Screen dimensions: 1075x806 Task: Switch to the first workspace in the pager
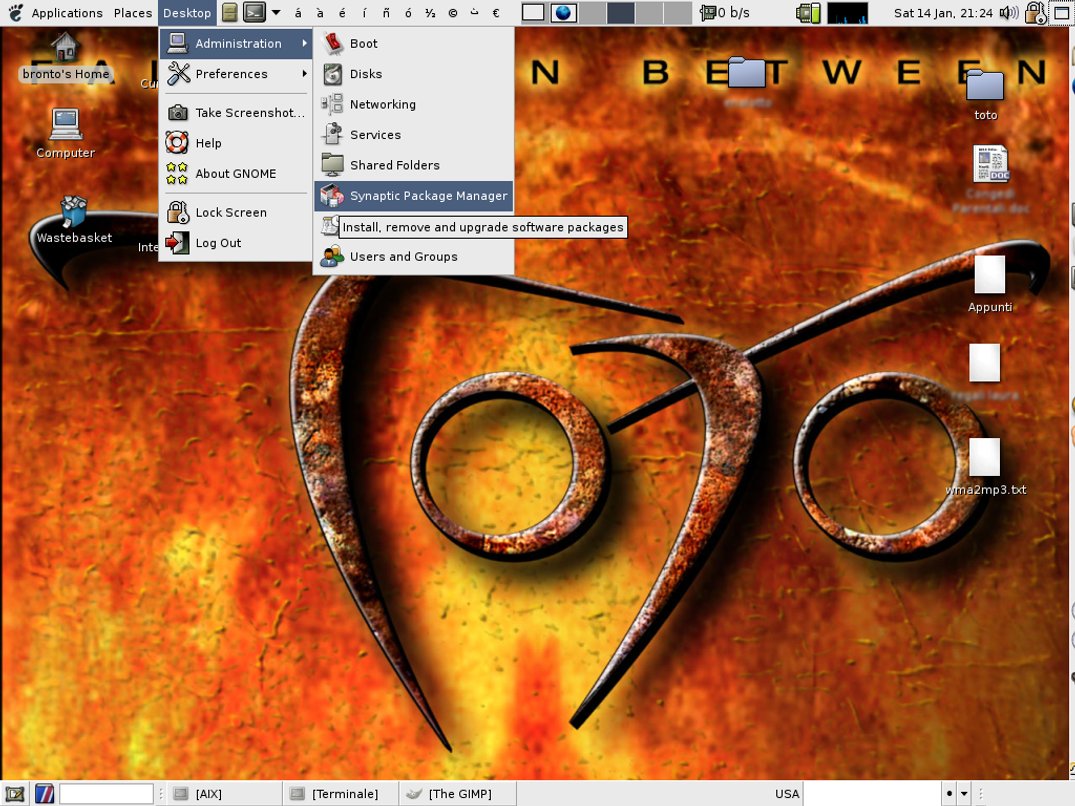pyautogui.click(x=533, y=12)
